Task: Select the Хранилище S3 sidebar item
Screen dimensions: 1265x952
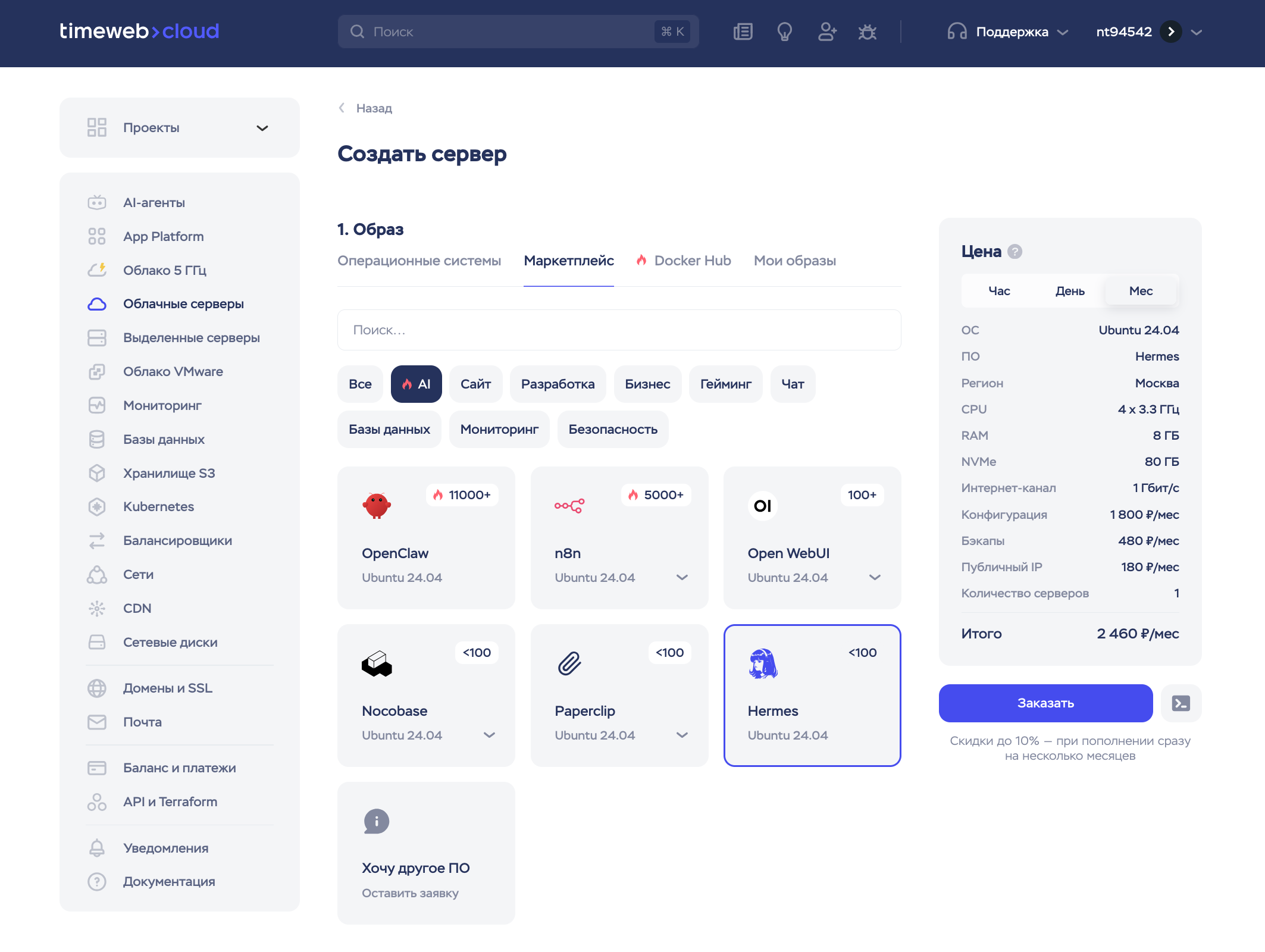Action: (169, 473)
